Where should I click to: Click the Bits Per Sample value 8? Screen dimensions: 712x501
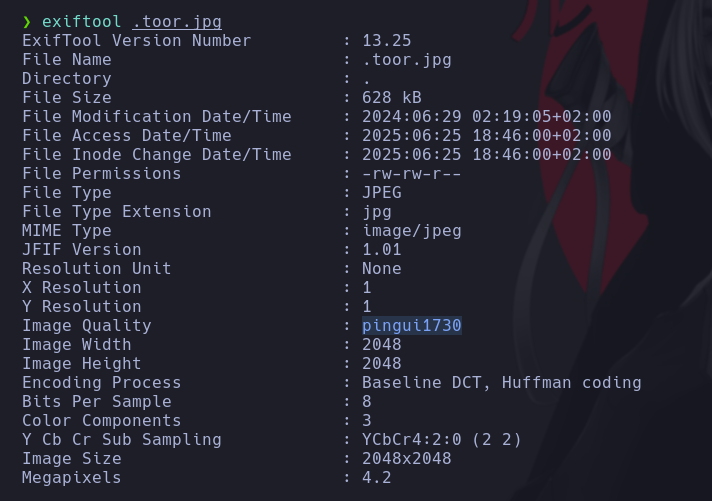pos(367,402)
